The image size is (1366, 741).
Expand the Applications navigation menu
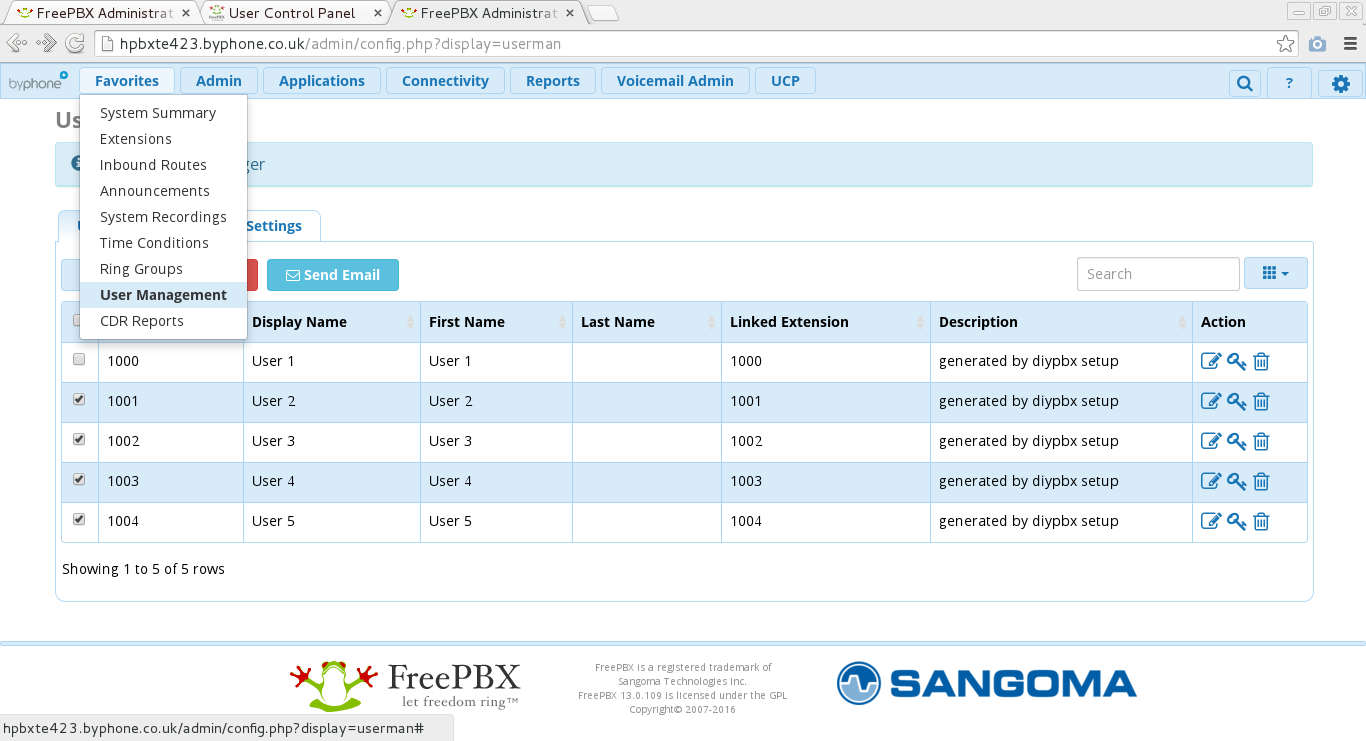click(x=321, y=81)
